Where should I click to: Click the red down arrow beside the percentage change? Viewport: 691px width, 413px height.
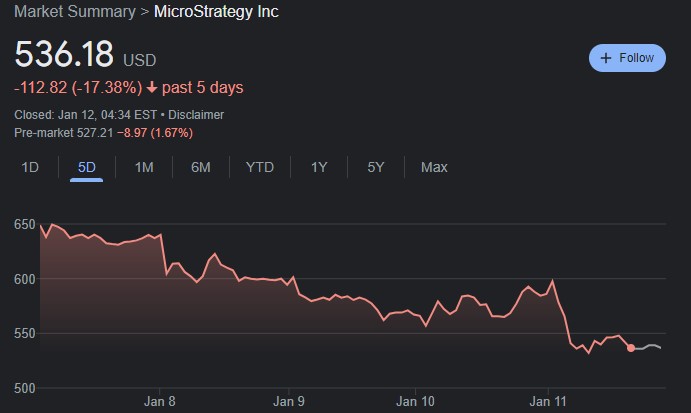[151, 88]
